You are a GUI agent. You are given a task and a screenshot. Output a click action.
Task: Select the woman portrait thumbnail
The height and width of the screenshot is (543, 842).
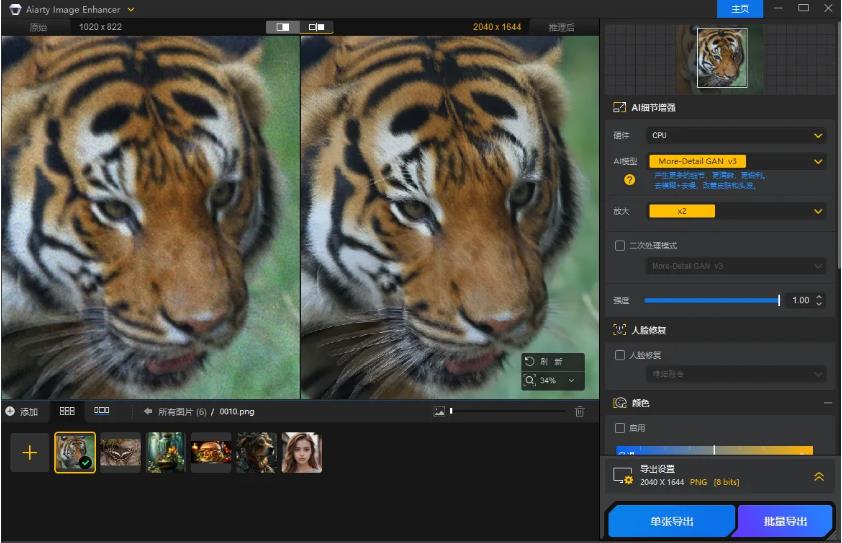coord(302,453)
